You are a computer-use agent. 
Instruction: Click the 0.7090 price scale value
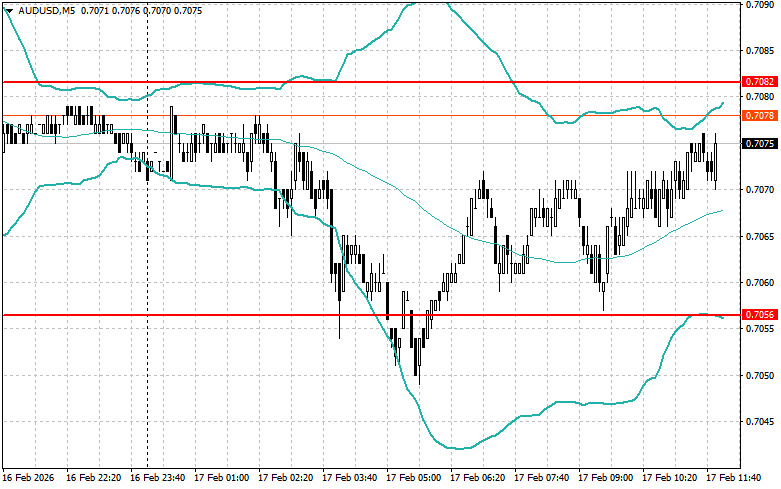click(760, 4)
